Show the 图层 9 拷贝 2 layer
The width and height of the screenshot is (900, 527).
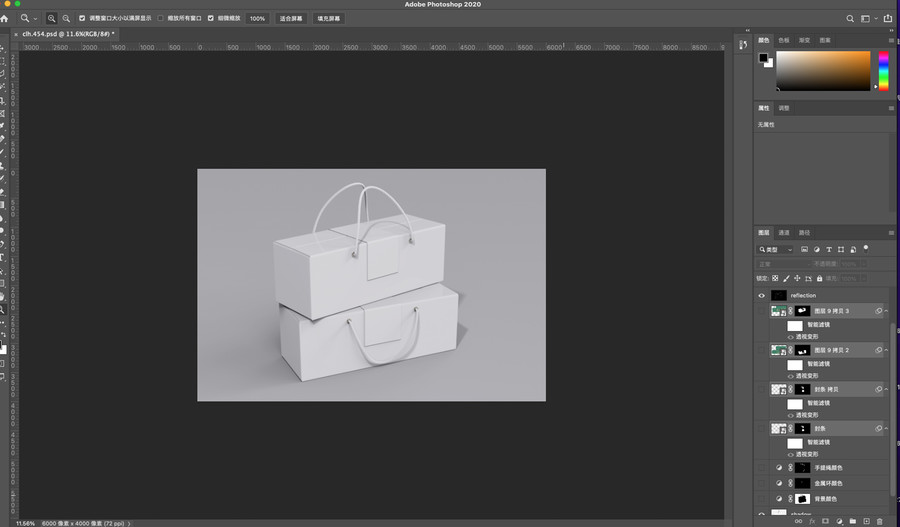click(x=762, y=350)
